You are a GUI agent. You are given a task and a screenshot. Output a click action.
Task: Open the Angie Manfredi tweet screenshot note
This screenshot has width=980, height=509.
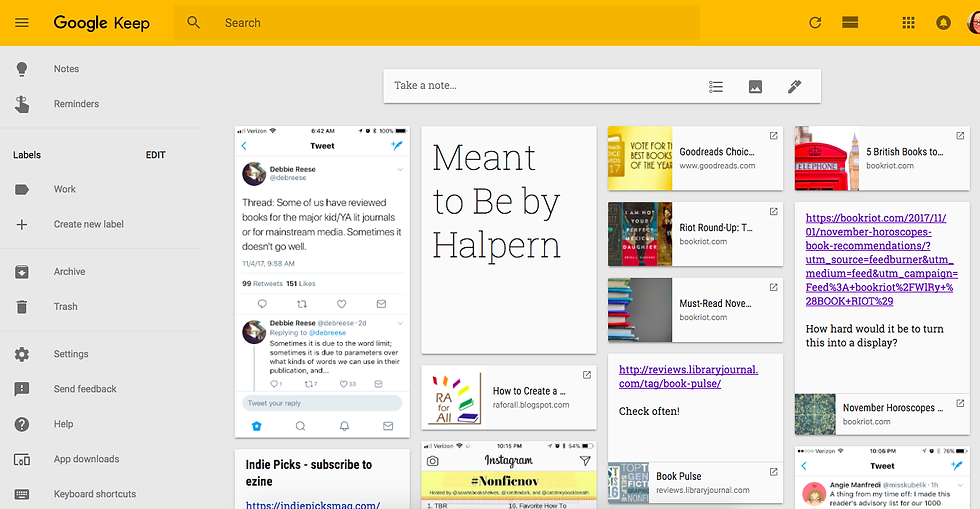(x=882, y=478)
